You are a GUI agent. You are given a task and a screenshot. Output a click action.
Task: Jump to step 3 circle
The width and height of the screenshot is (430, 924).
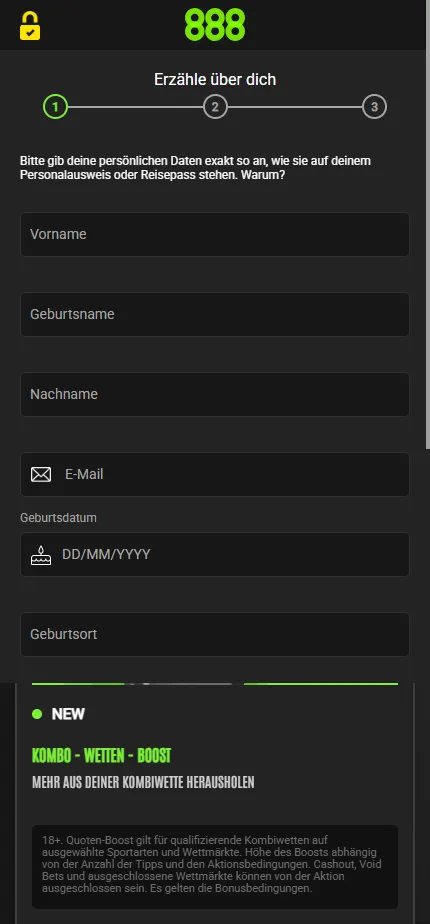click(x=374, y=107)
